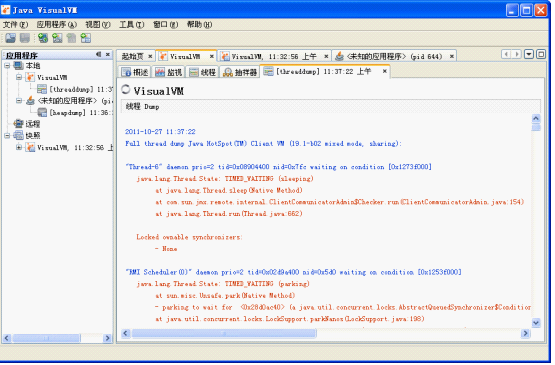Select the [heapdump] entry in tree
This screenshot has width=555, height=365.
click(x=81, y=113)
